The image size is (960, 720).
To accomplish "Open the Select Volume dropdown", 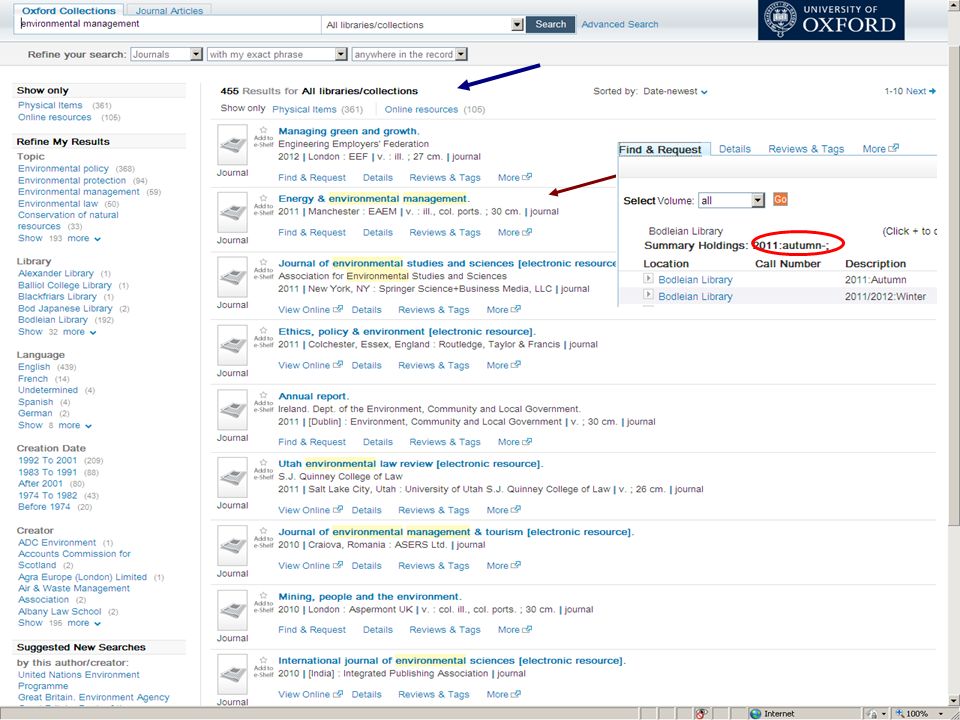I will point(758,200).
